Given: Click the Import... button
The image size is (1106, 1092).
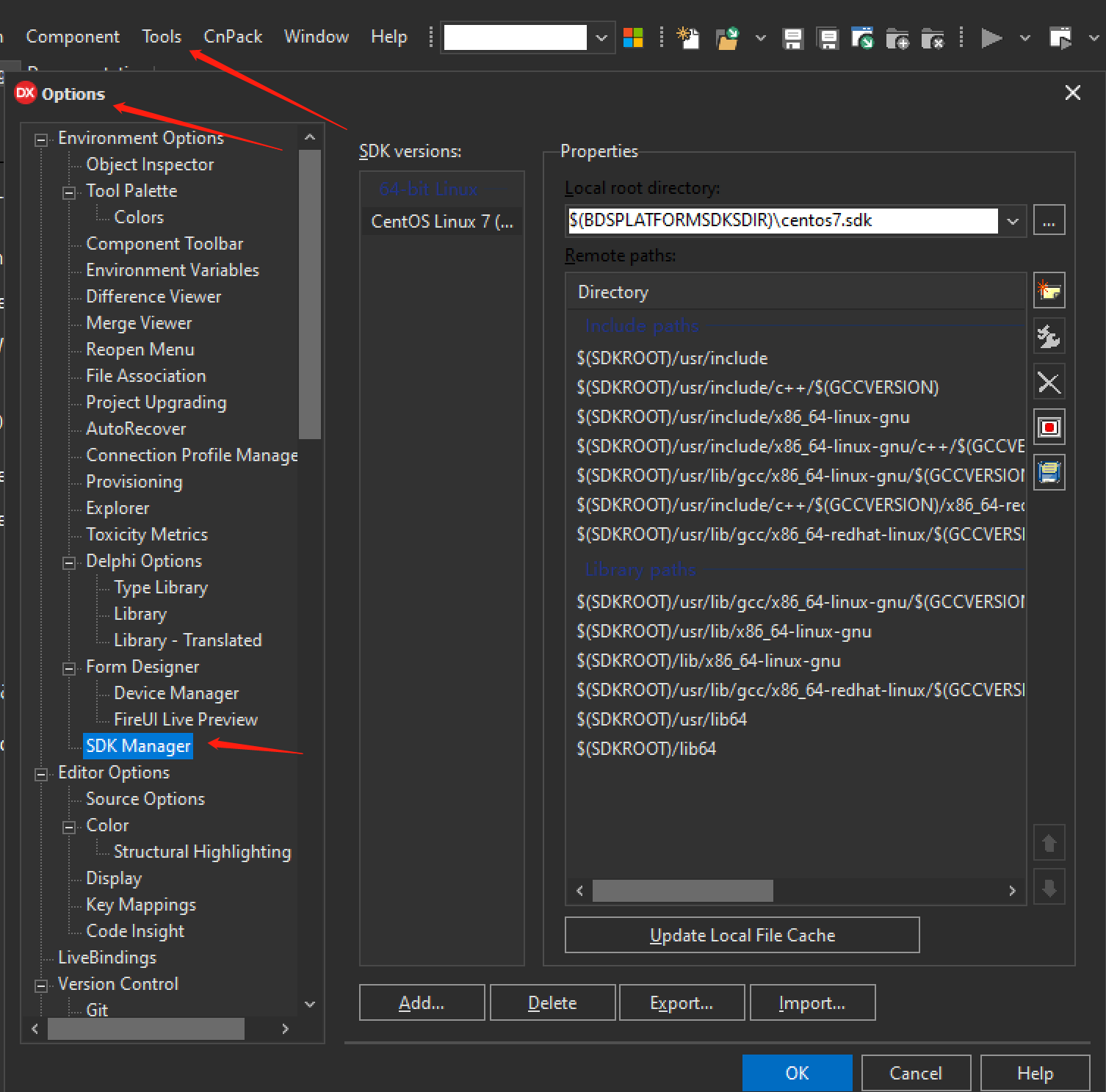Looking at the screenshot, I should [812, 1002].
